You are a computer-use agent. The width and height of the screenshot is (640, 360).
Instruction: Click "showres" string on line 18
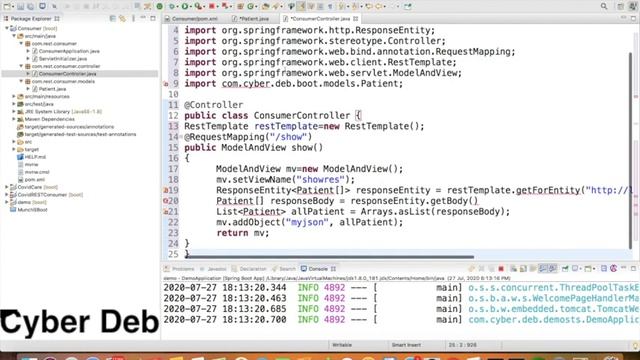[320, 180]
